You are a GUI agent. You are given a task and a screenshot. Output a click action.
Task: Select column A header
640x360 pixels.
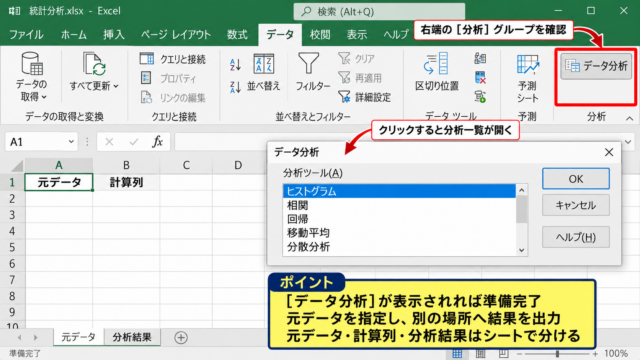point(59,165)
